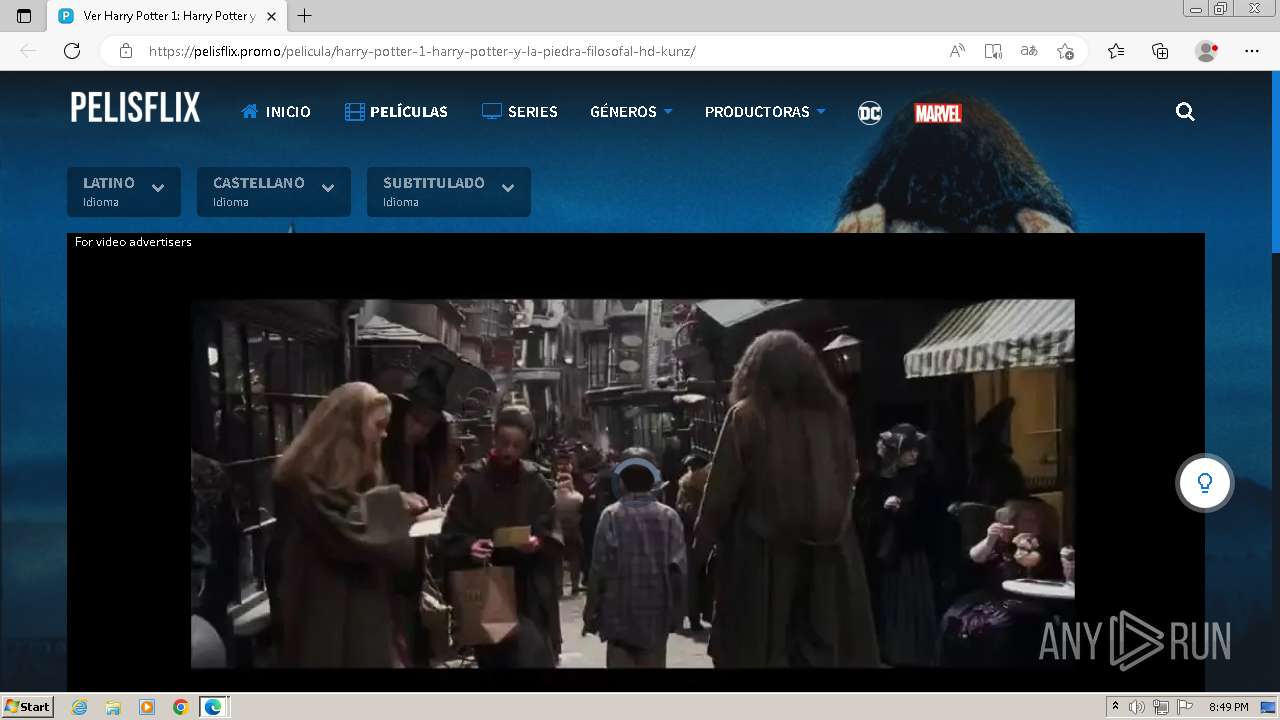Refresh the page with the reload icon
The width and height of the screenshot is (1280, 720).
click(x=72, y=51)
